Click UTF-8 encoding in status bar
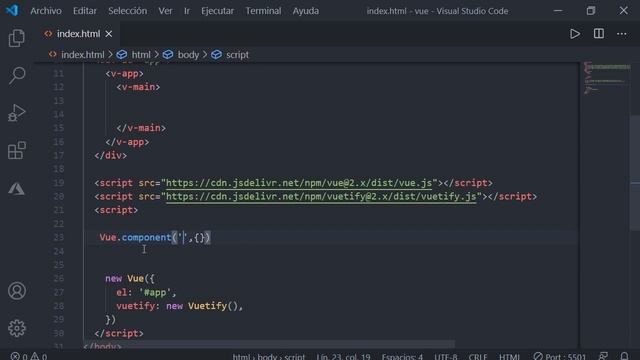 tap(446, 356)
